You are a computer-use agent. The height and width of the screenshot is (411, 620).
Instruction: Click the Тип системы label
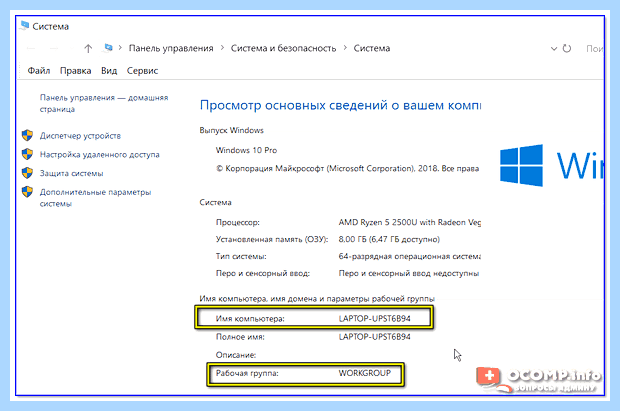coord(241,256)
